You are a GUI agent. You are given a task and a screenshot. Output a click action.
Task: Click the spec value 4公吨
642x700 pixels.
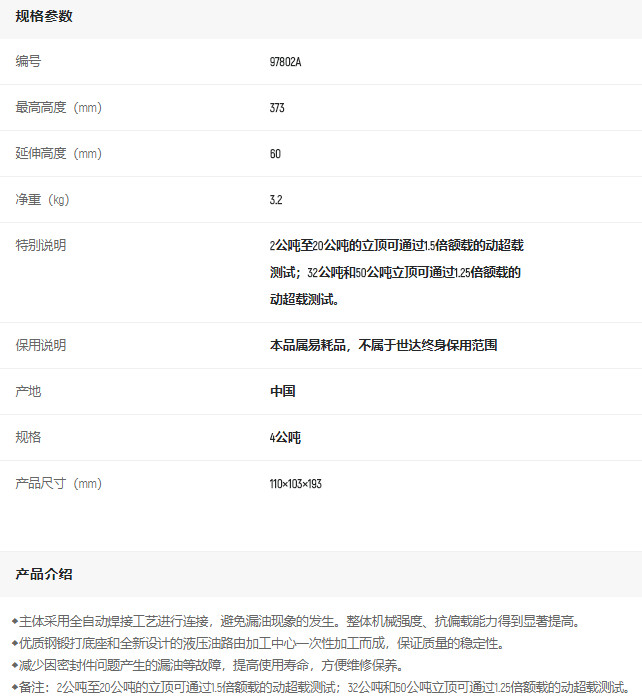285,437
